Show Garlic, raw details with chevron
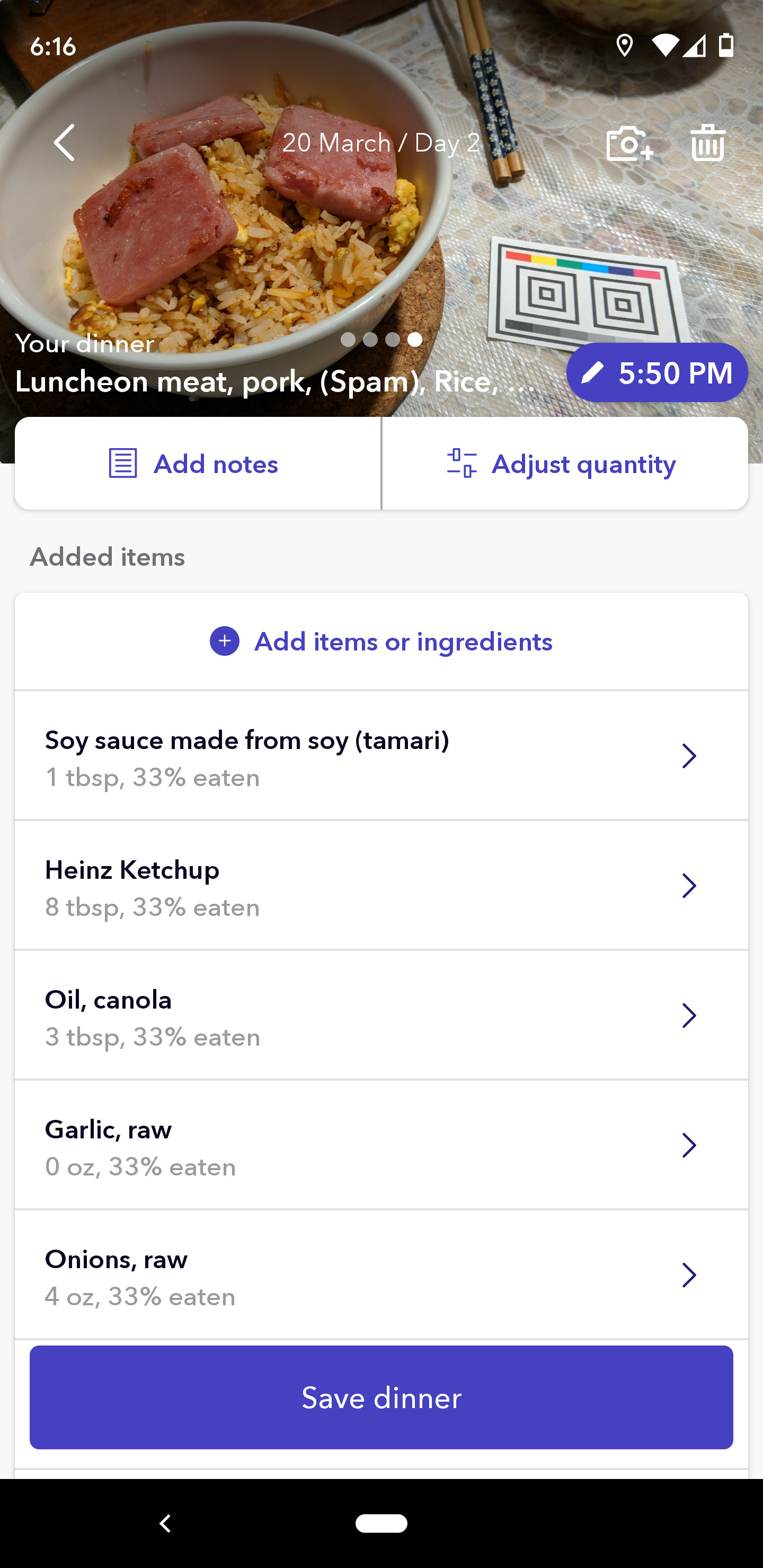 pyautogui.click(x=689, y=1145)
